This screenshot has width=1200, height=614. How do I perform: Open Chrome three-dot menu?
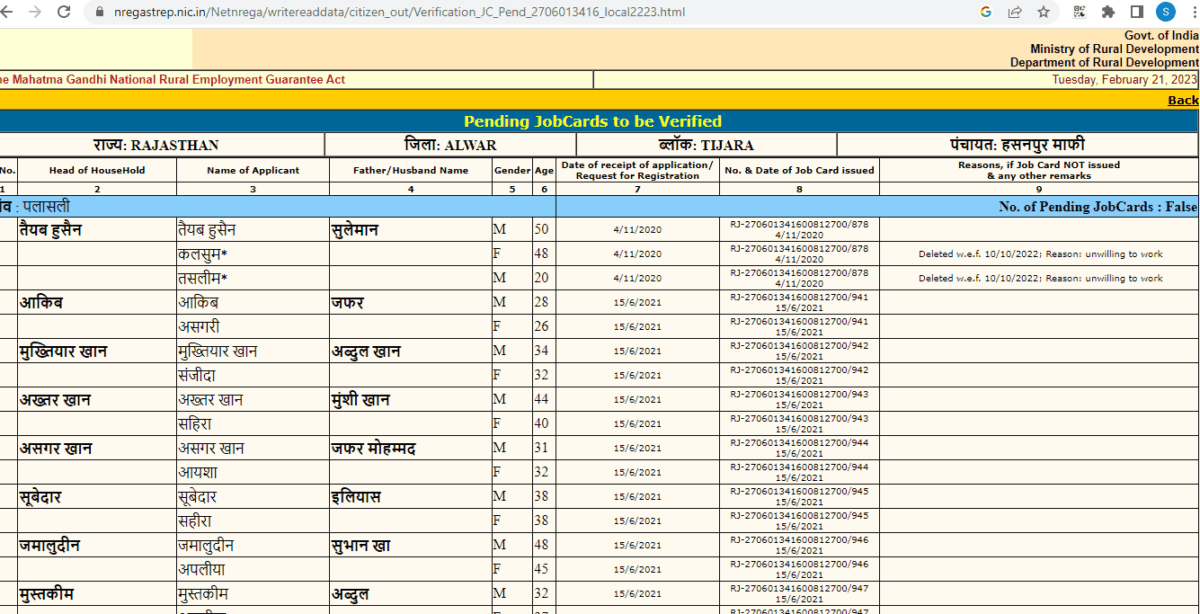coord(1192,12)
